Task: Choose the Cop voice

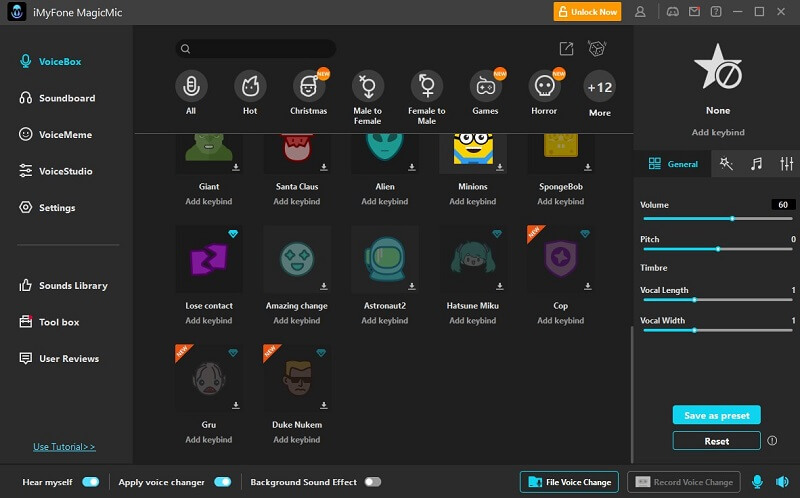Action: coord(561,259)
